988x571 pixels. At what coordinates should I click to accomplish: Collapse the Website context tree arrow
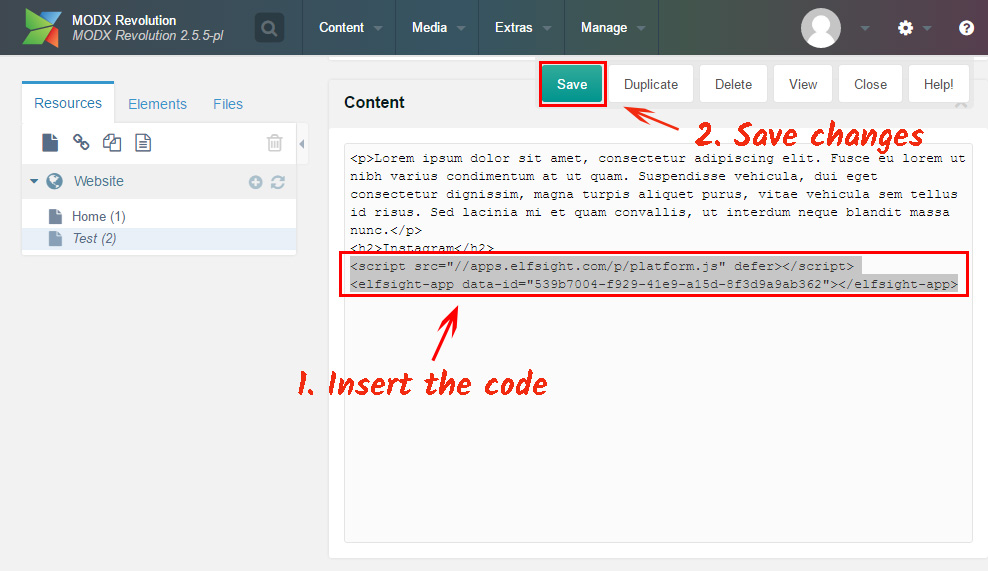[x=34, y=181]
